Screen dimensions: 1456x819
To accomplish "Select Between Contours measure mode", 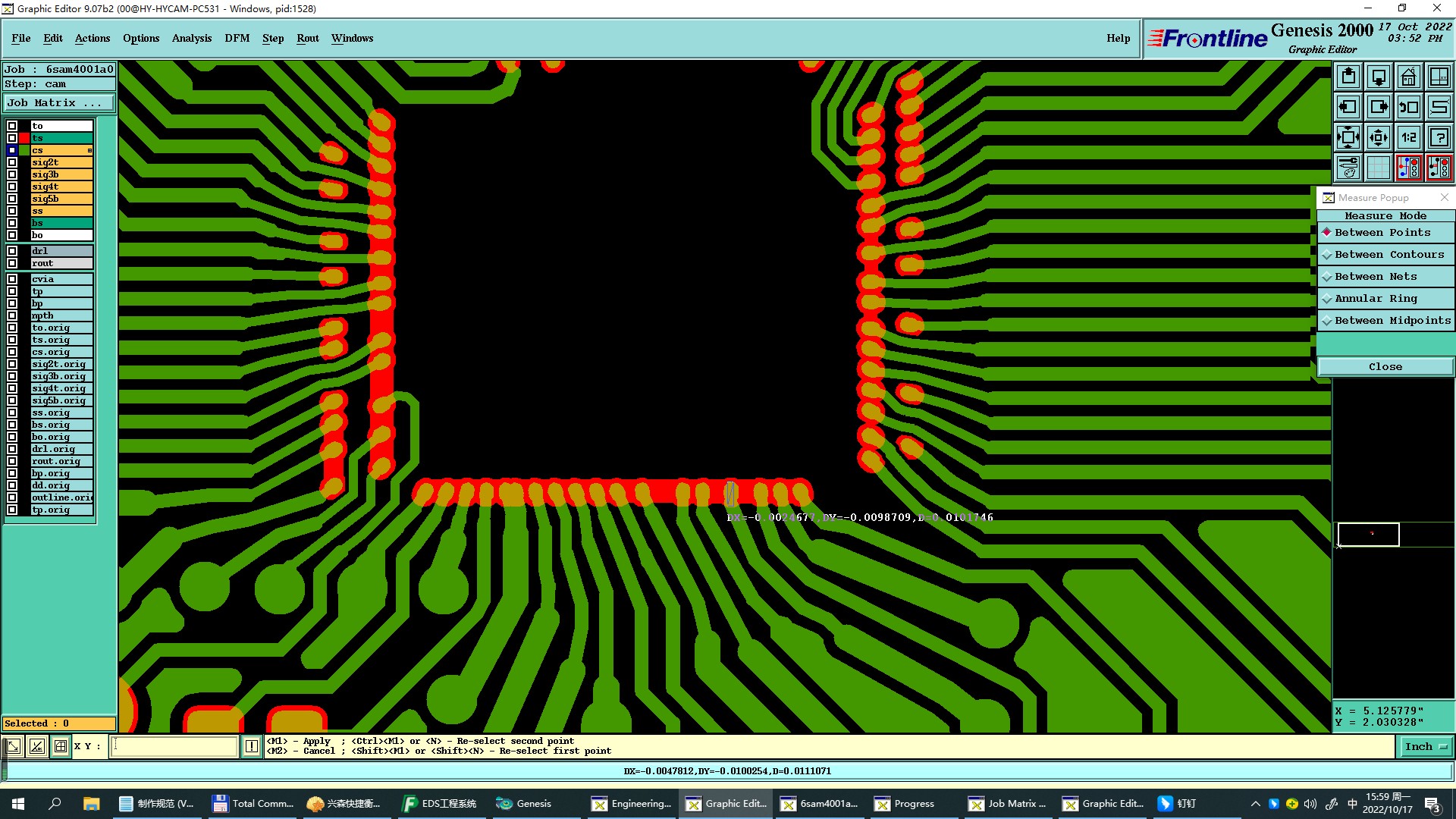I will (x=1385, y=255).
